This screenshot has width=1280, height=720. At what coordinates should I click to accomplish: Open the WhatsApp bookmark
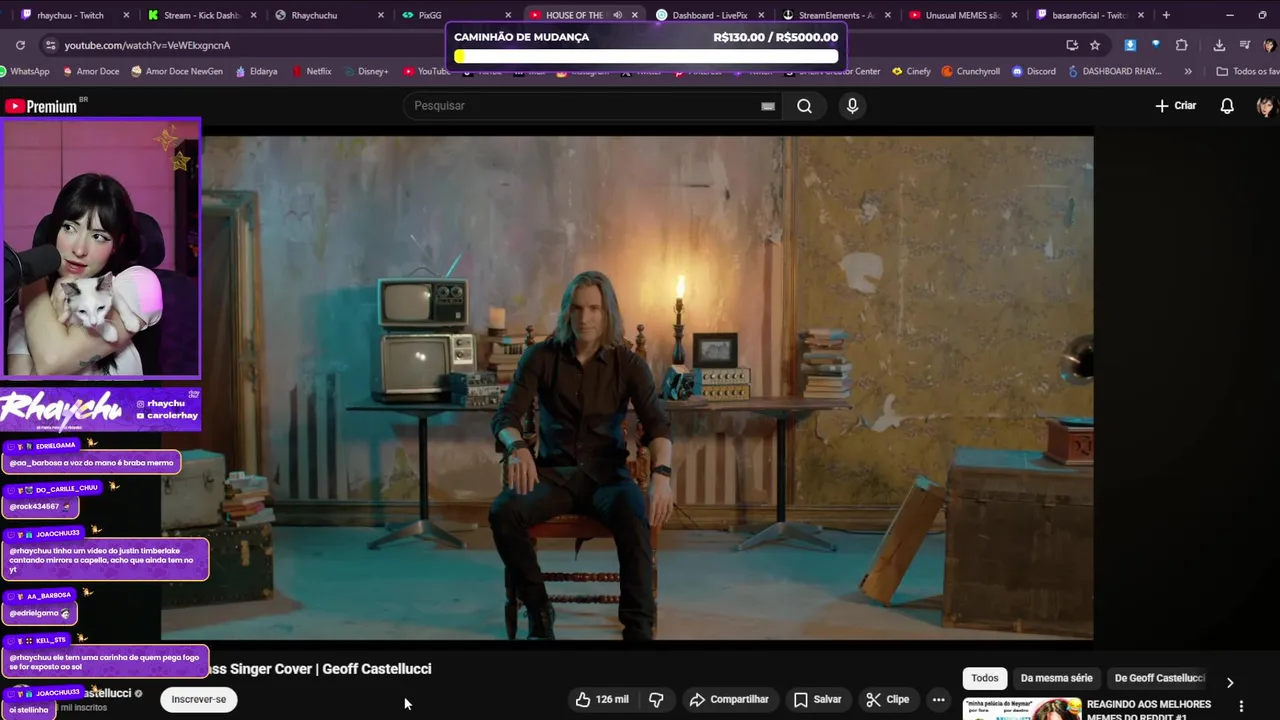25,71
